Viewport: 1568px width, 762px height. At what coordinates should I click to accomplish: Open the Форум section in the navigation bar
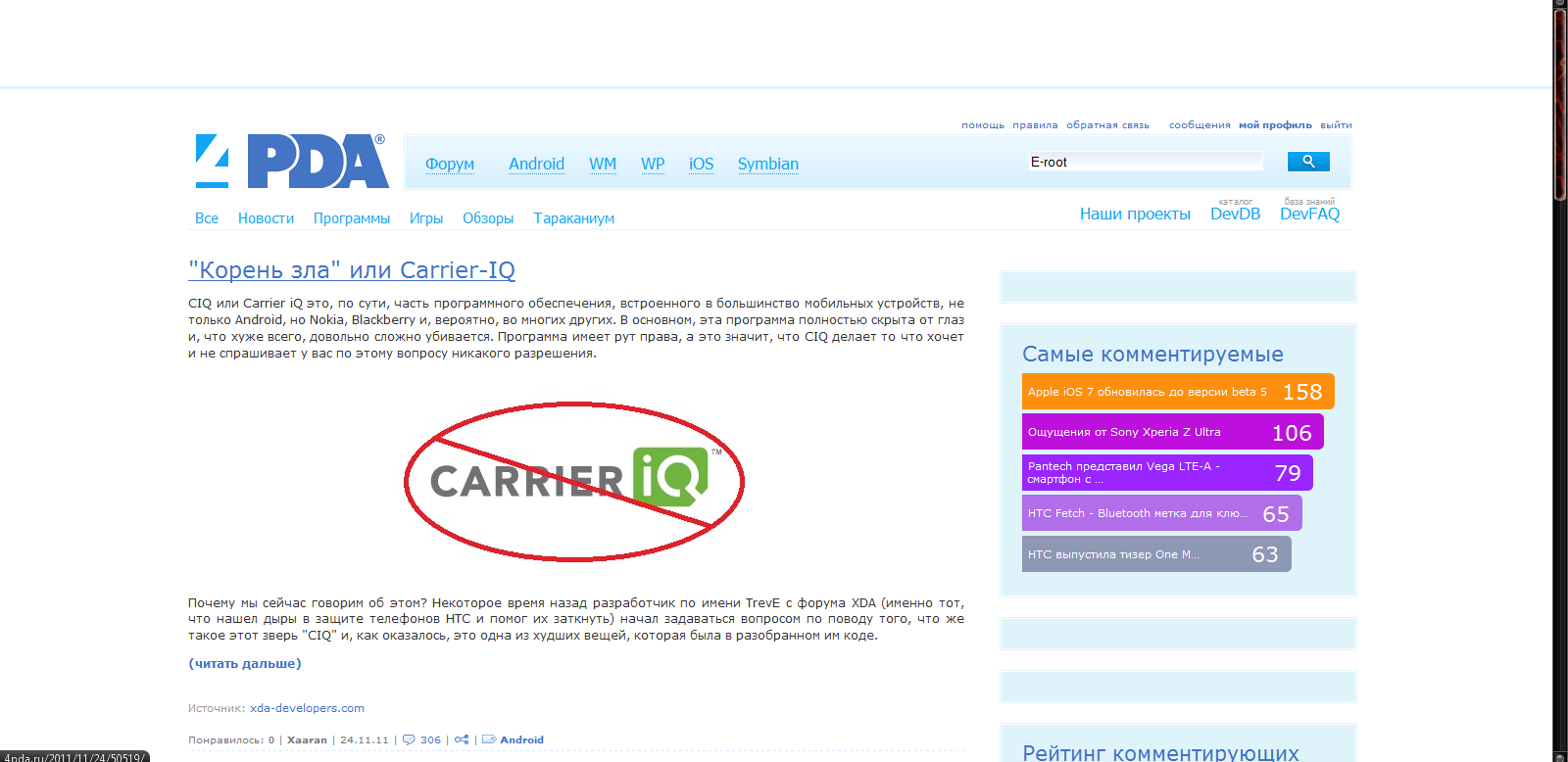pos(450,164)
